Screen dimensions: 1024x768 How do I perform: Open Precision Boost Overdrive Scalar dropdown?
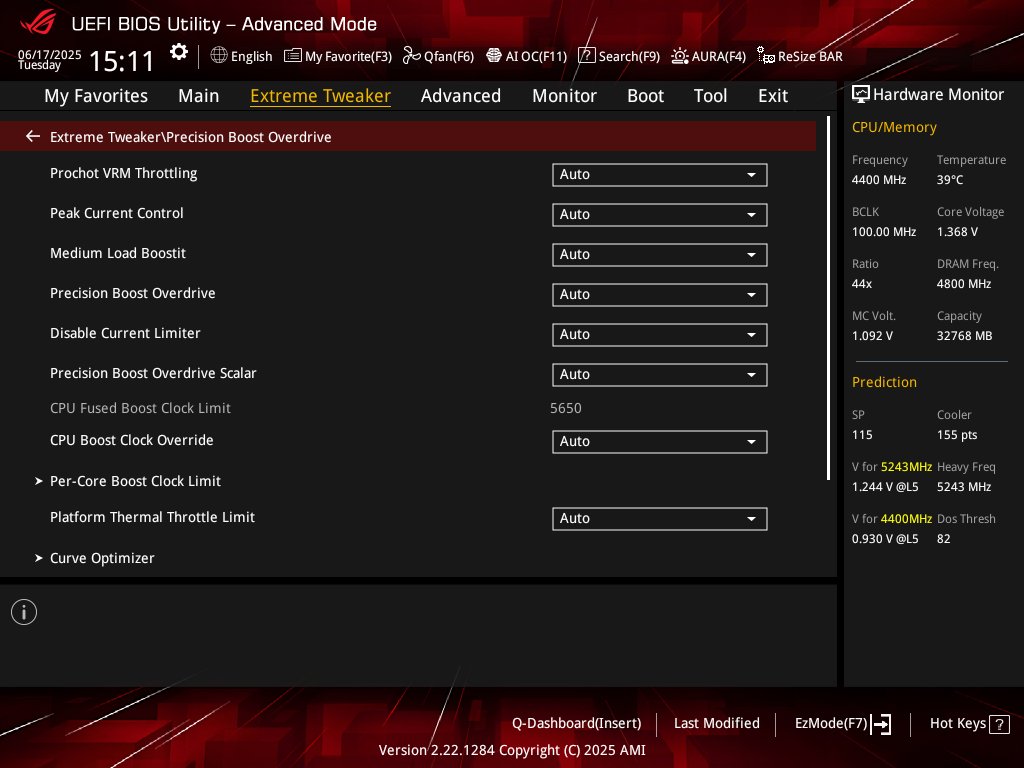660,374
